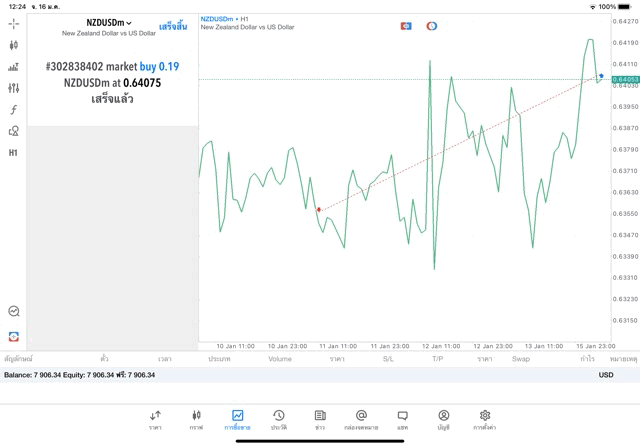Open the quotes tab with arrows icon
This screenshot has width=640, height=447.
[x=155, y=420]
